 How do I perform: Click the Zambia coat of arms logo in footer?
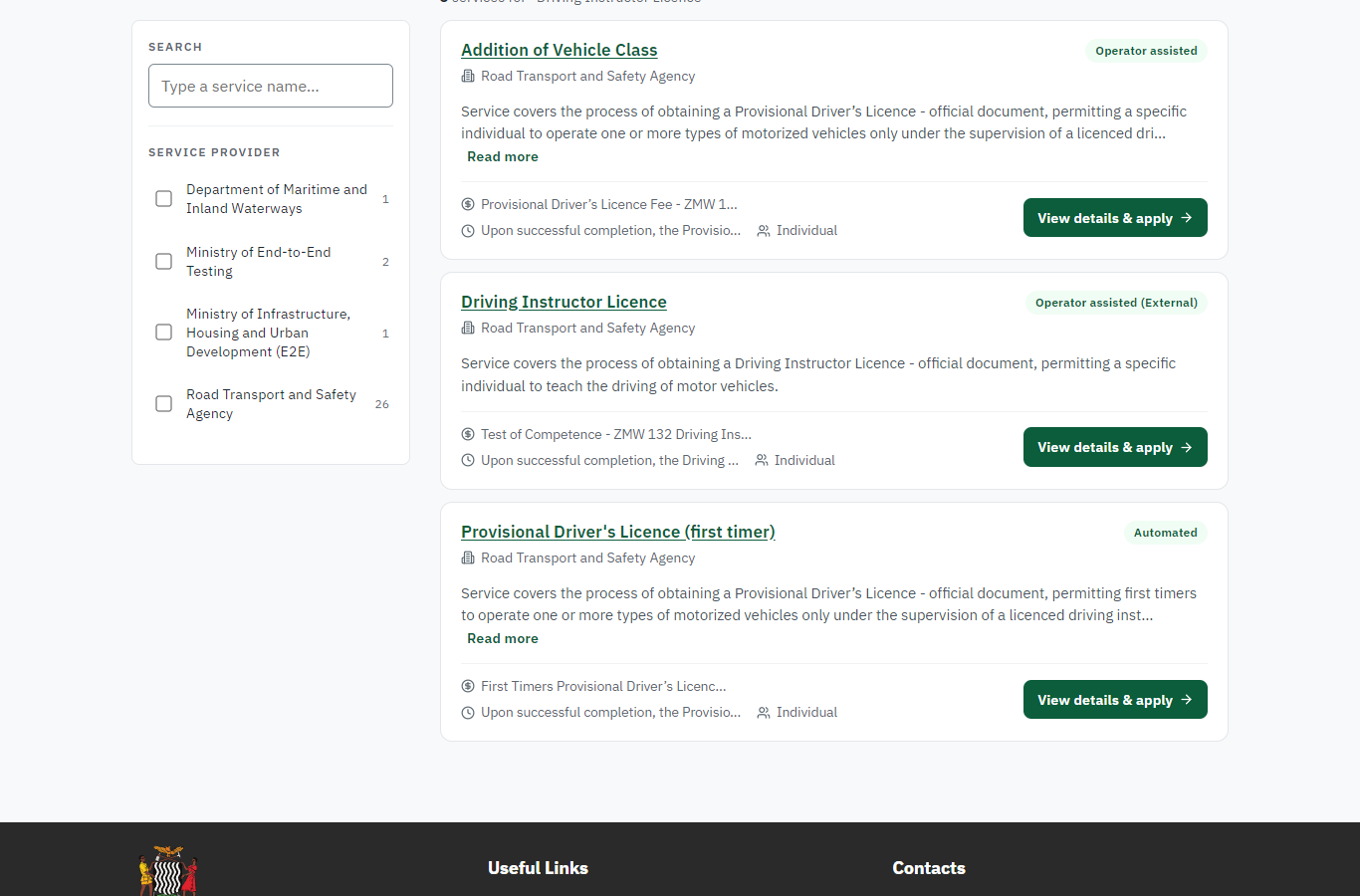click(168, 871)
